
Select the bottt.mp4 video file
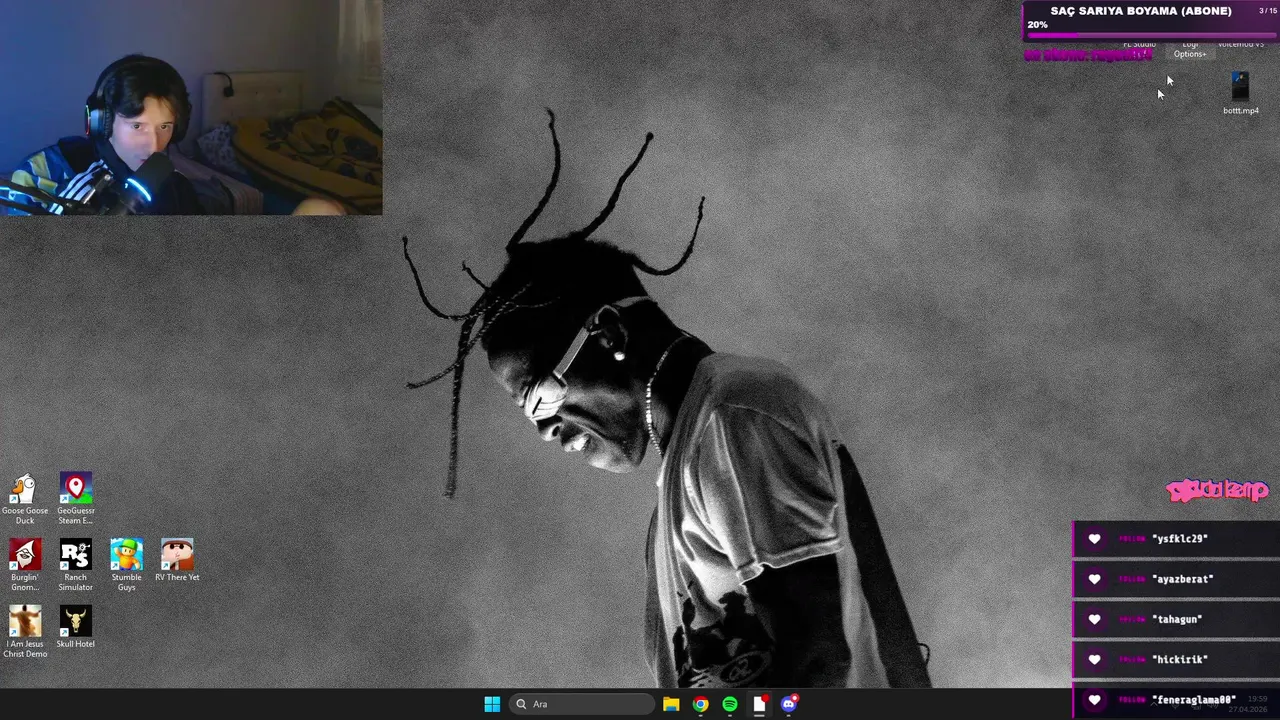click(1240, 93)
